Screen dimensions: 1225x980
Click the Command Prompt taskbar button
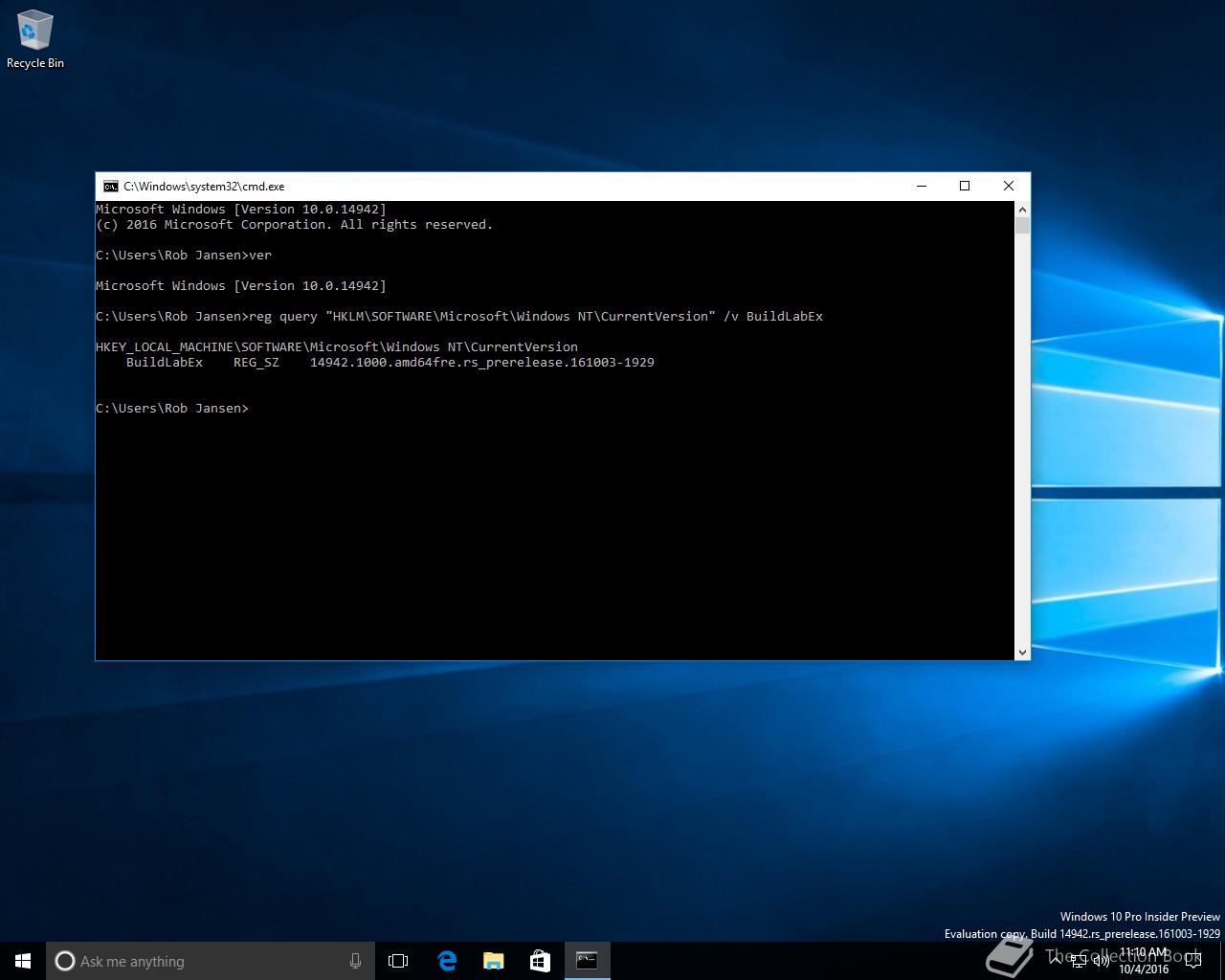(x=587, y=961)
